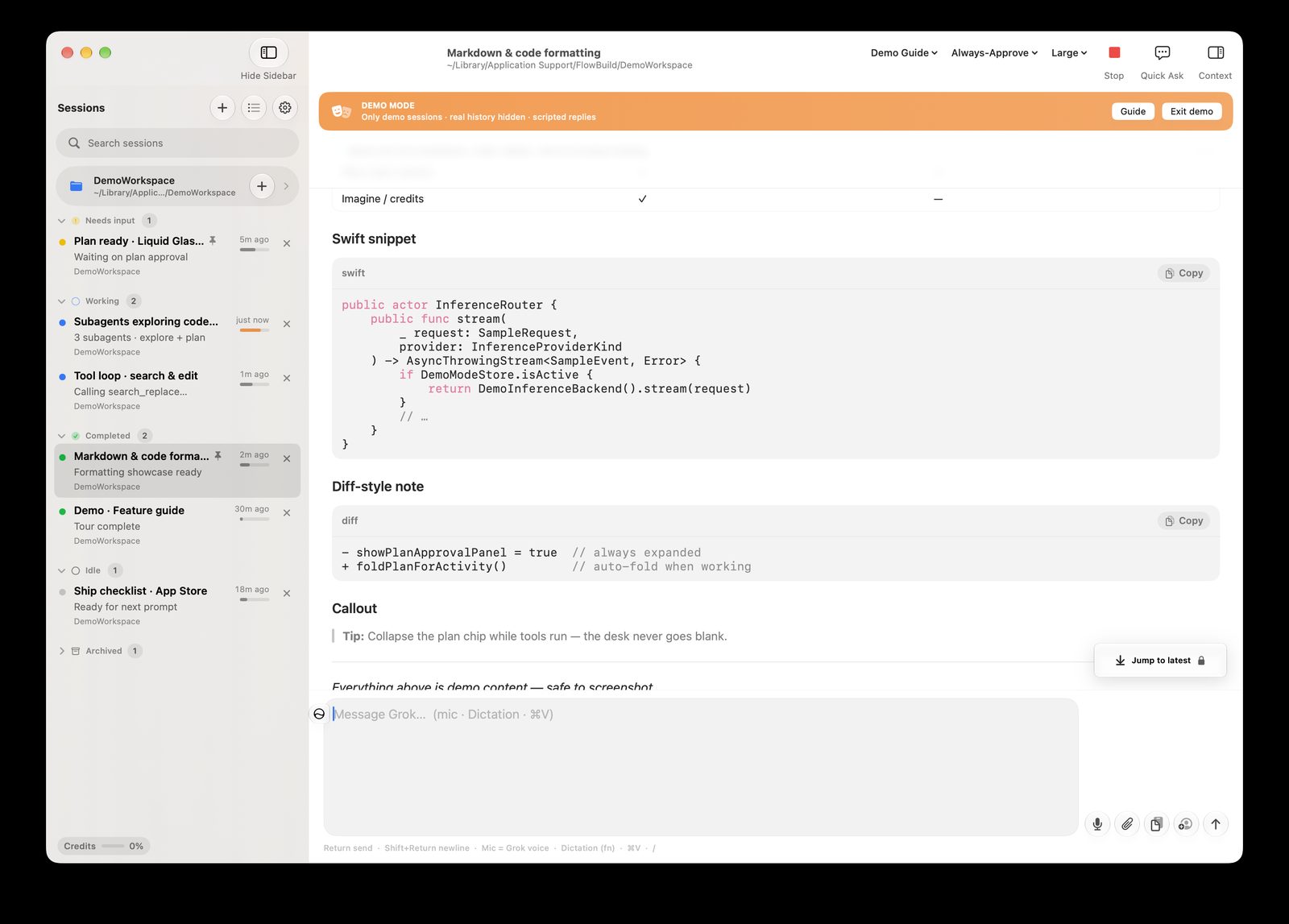
Task: Send the message with the up-arrow icon
Action: point(1216,823)
